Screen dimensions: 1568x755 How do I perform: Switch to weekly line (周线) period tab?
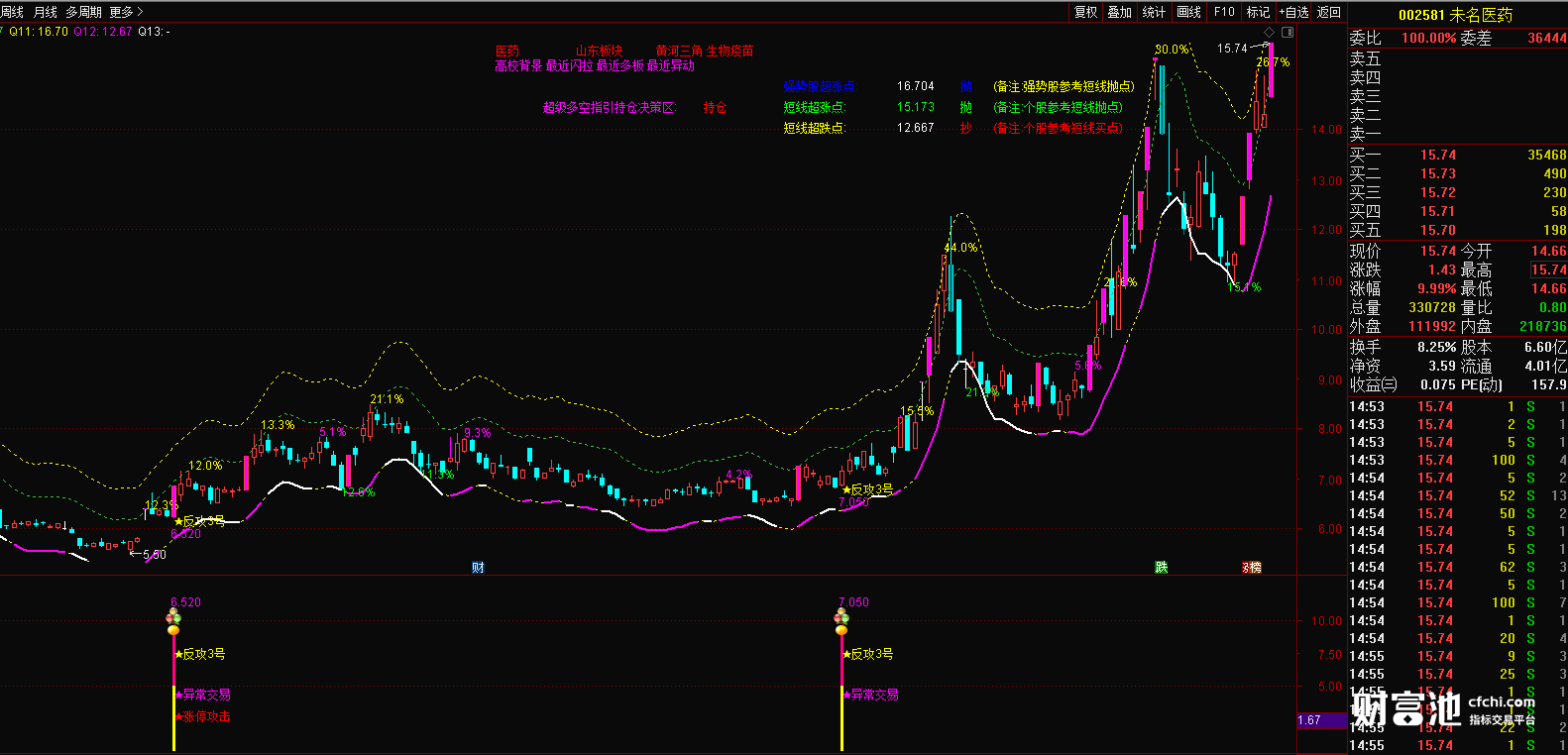click(12, 12)
